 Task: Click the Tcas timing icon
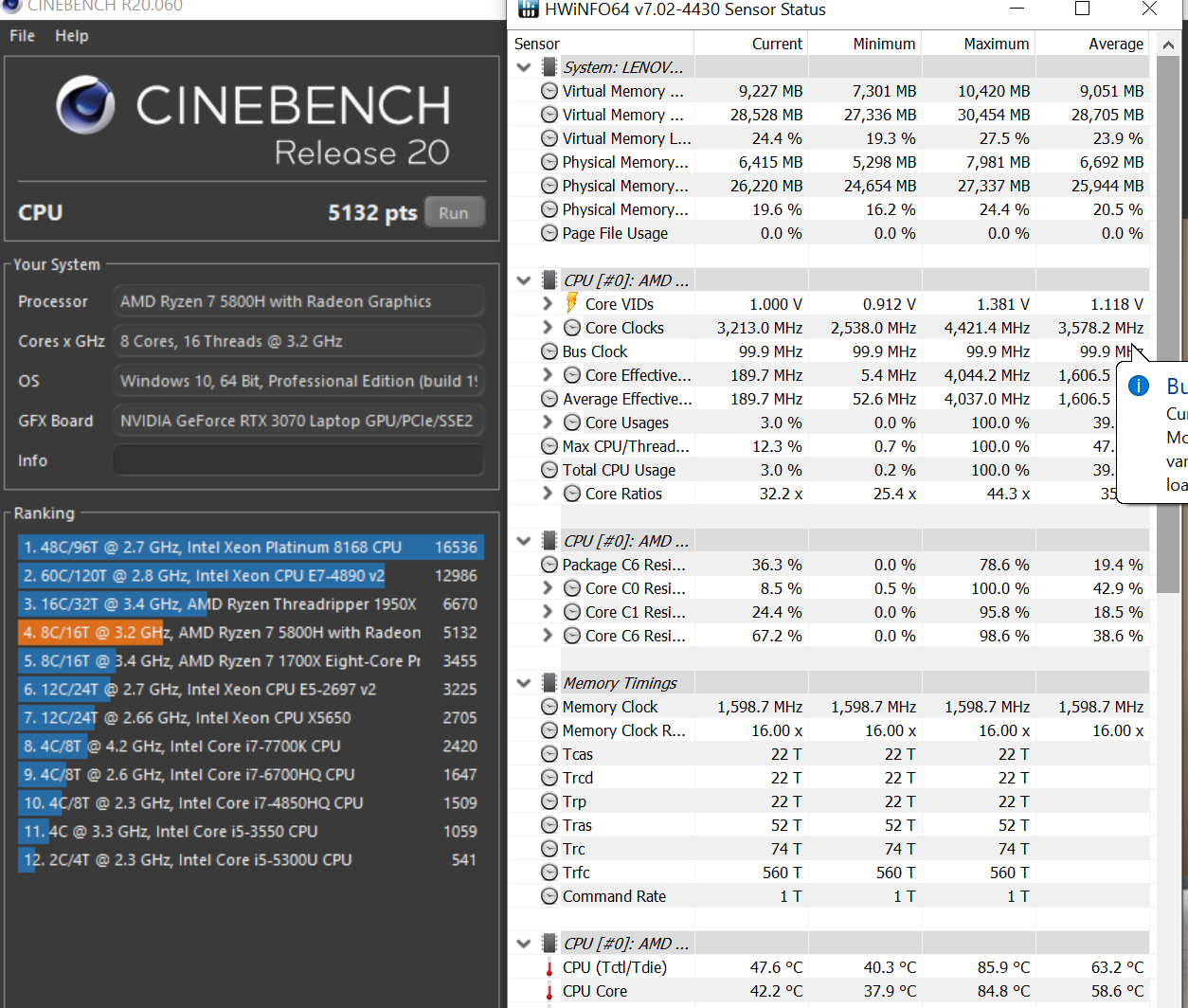[549, 754]
